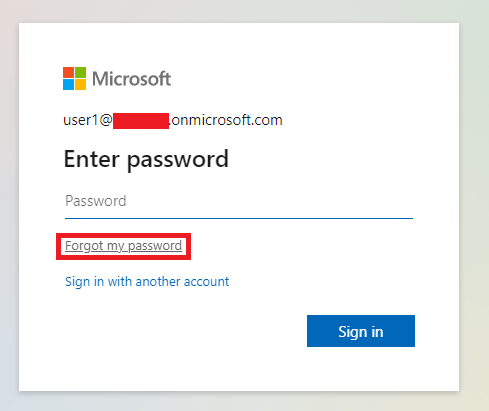The image size is (489, 411).
Task: Click the gray Password placeholder text
Action: tap(96, 201)
